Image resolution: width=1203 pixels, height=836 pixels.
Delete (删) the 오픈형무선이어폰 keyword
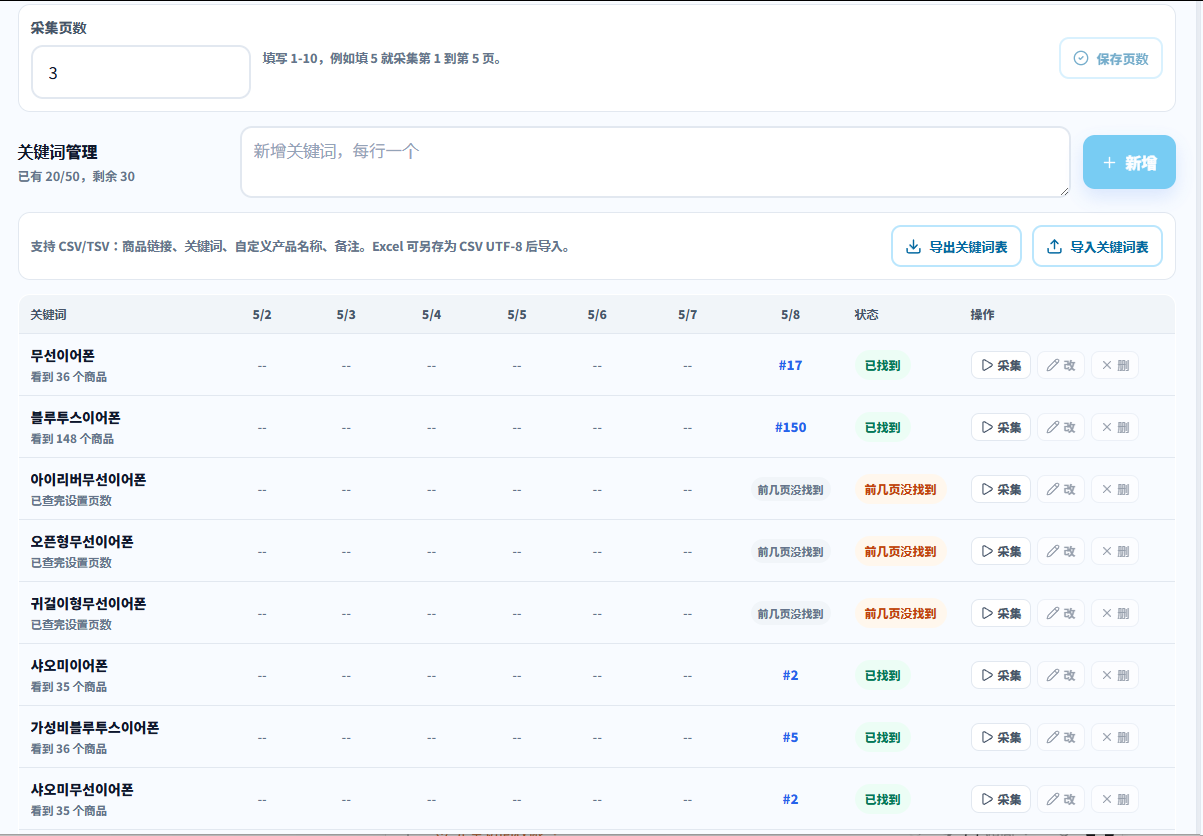tap(1115, 551)
